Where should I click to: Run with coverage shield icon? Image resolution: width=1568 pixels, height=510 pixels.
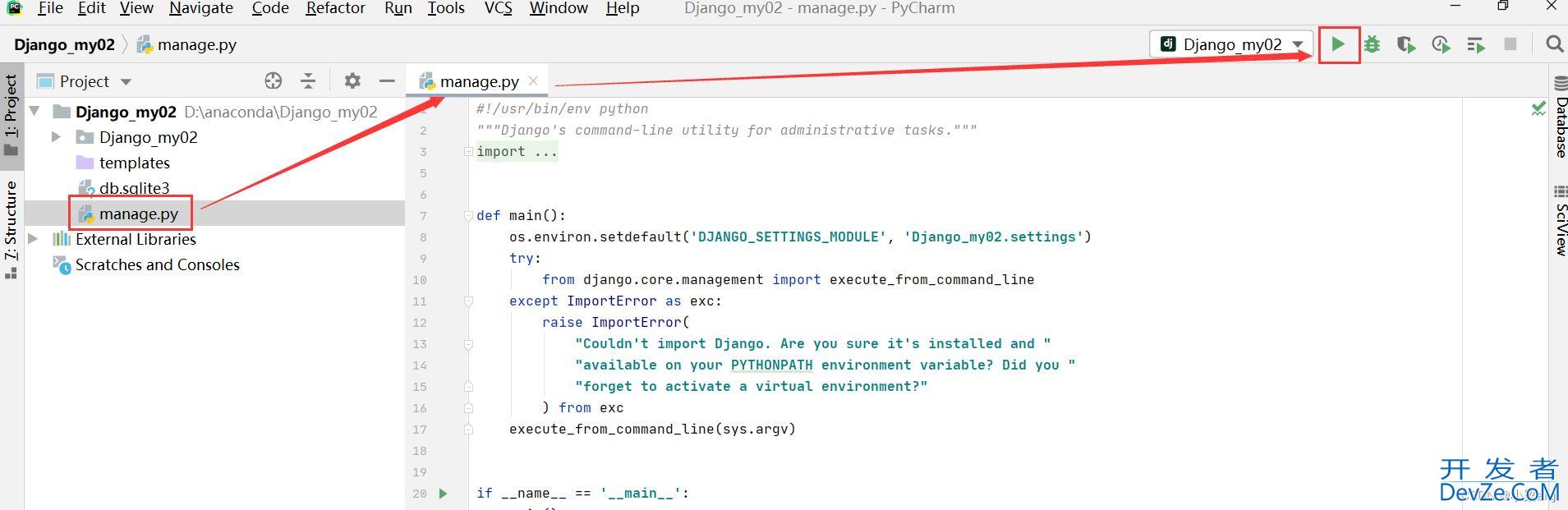click(x=1406, y=44)
